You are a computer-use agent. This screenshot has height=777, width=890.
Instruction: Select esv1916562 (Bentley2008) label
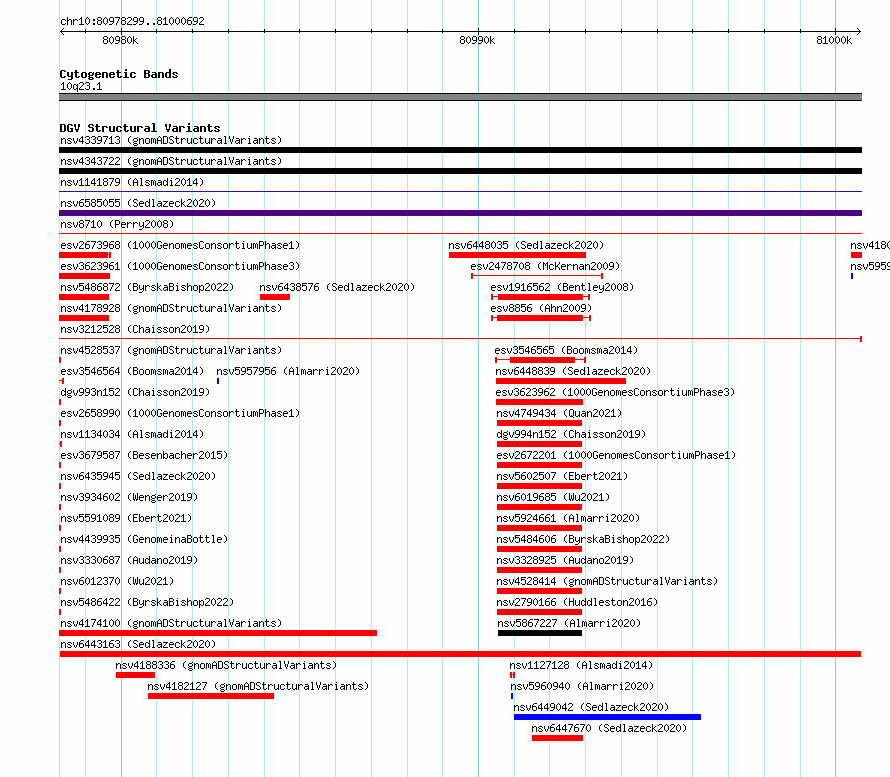[562, 287]
